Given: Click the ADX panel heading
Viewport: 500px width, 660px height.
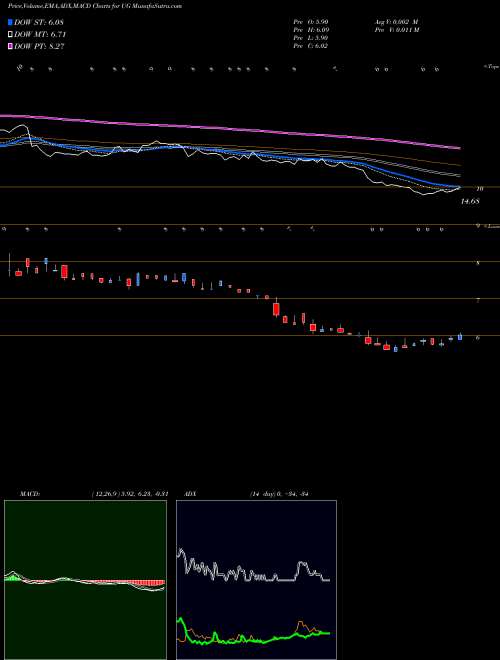Looking at the screenshot, I should coord(191,494).
